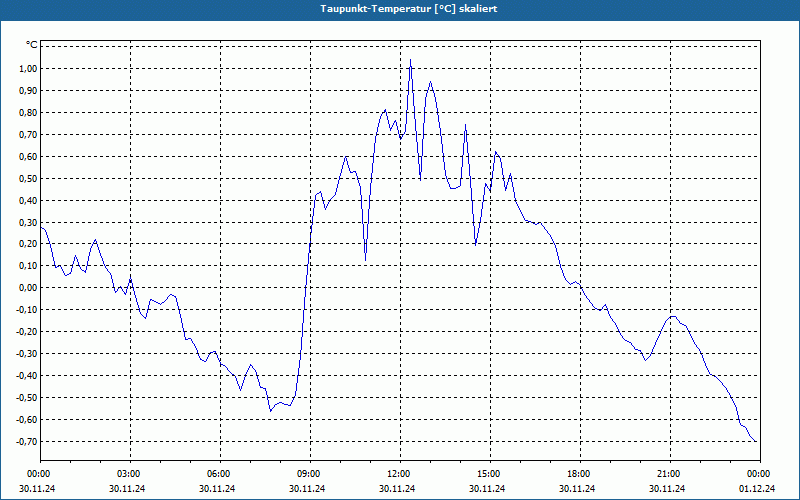Click the y-axis value -0,30
This screenshot has height=500, width=800.
coord(27,353)
